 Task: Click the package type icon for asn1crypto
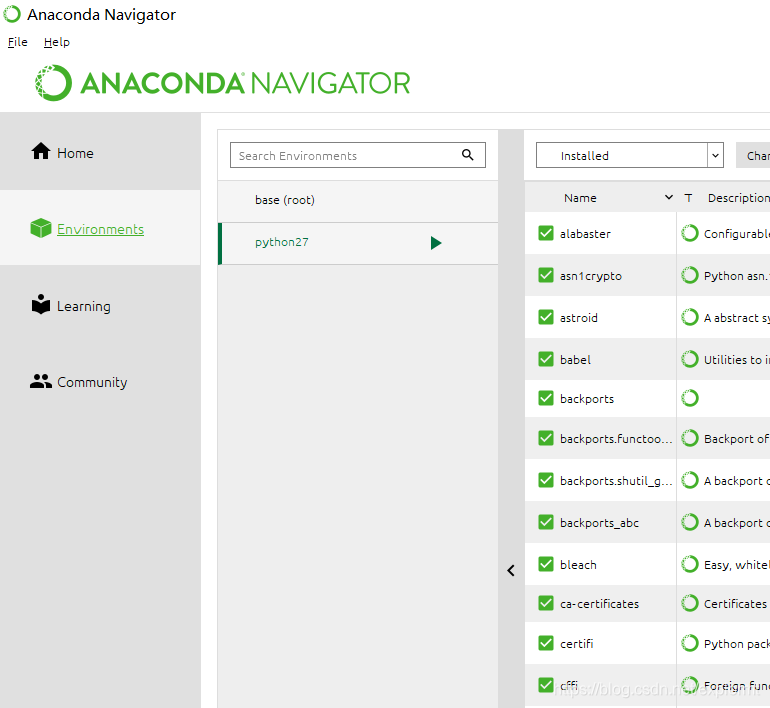[x=689, y=275]
